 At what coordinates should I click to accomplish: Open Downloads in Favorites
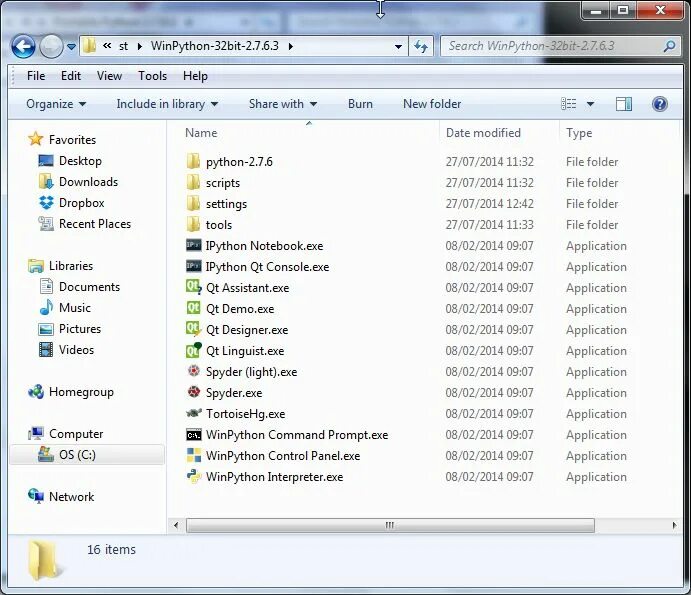click(x=89, y=182)
